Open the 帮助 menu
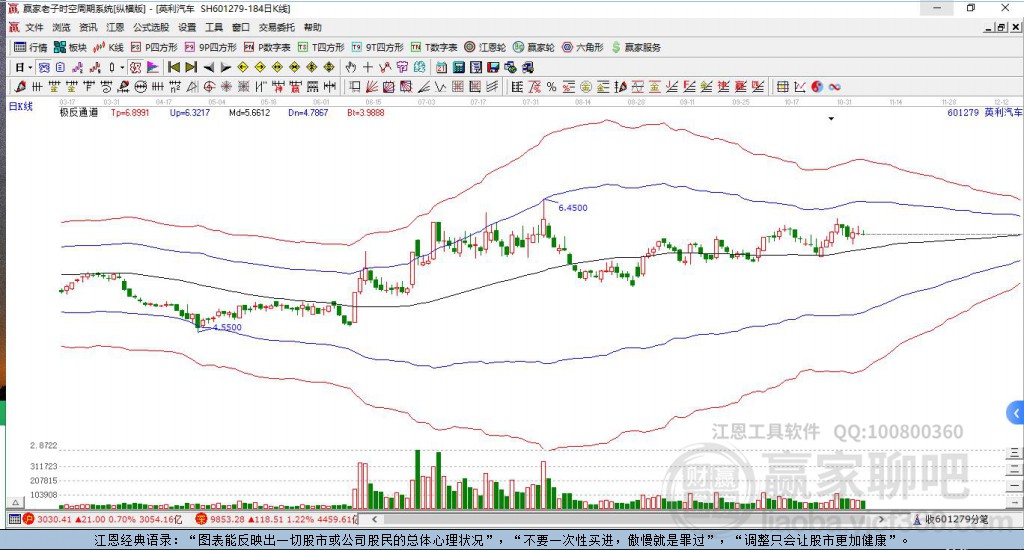 click(x=313, y=27)
